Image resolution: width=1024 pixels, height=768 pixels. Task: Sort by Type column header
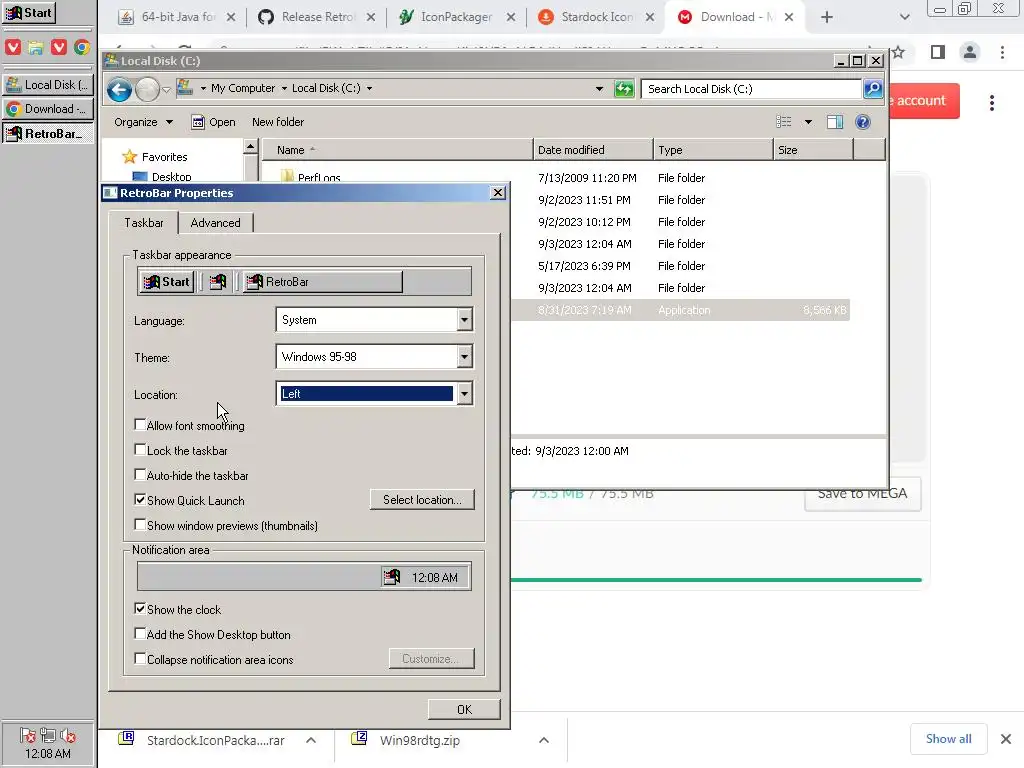point(713,150)
